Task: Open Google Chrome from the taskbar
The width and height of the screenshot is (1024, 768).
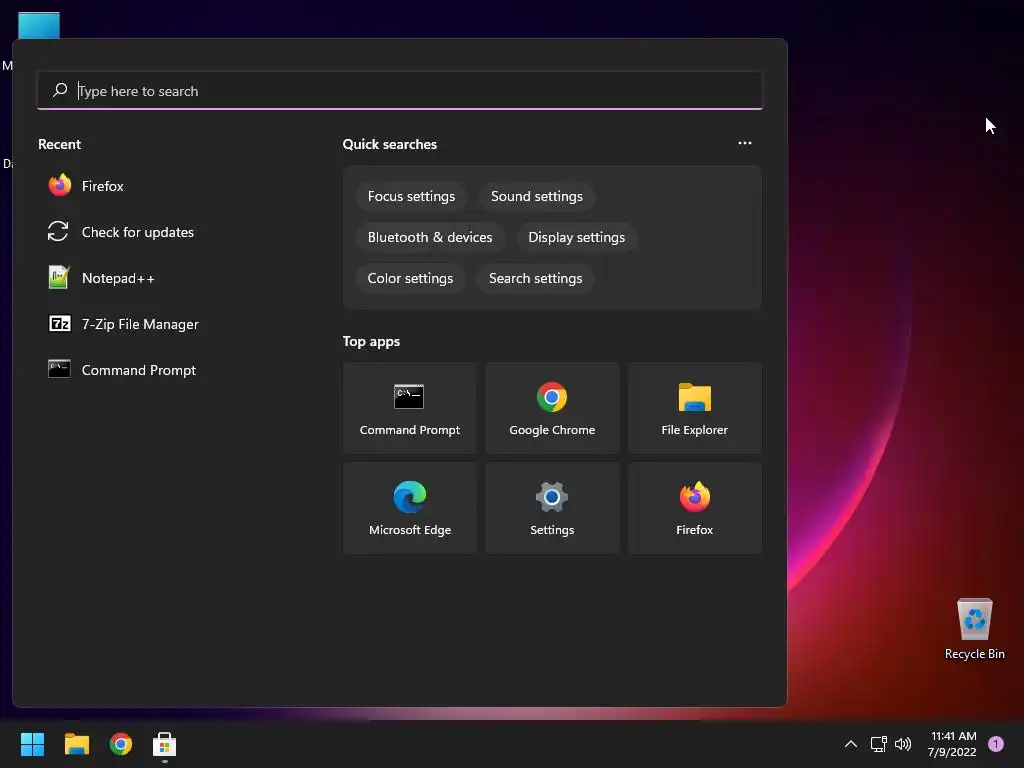Action: click(121, 744)
